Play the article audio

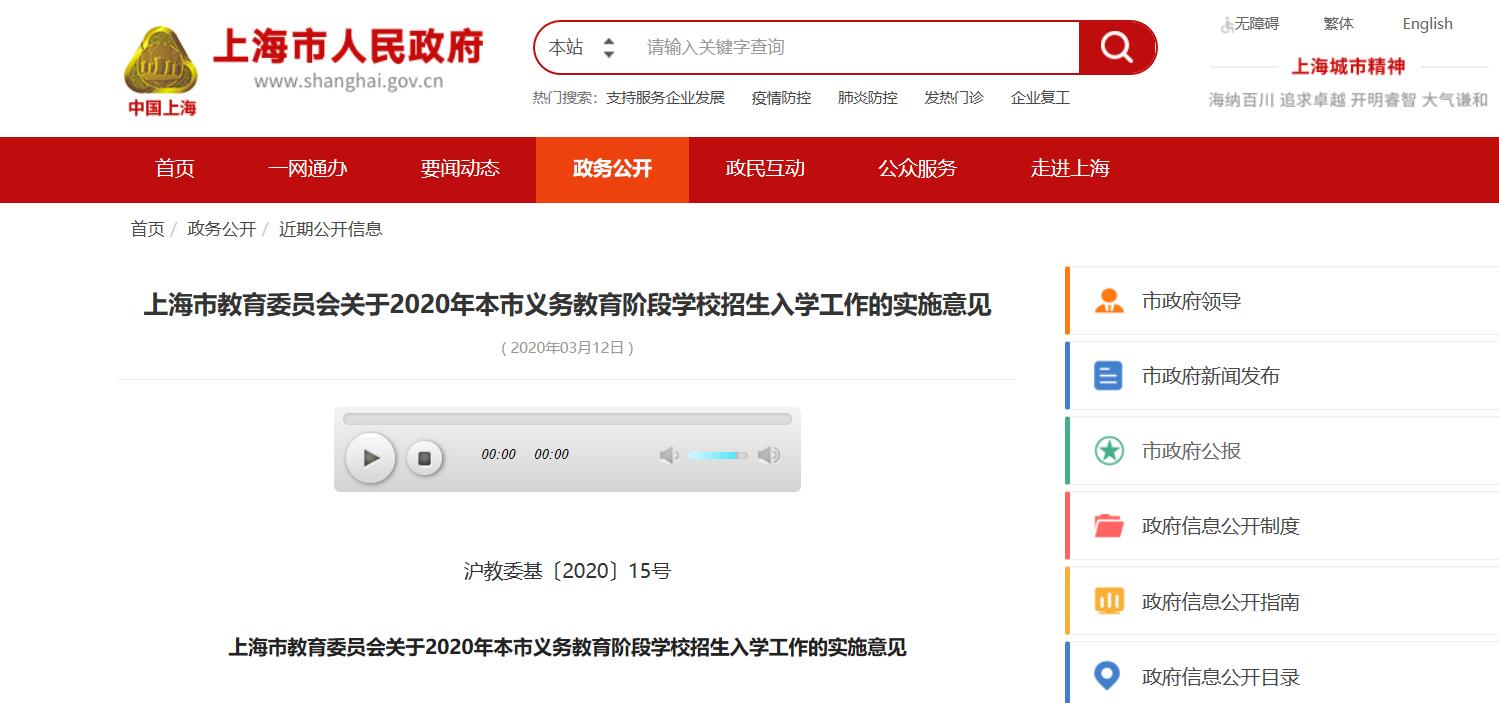point(371,458)
